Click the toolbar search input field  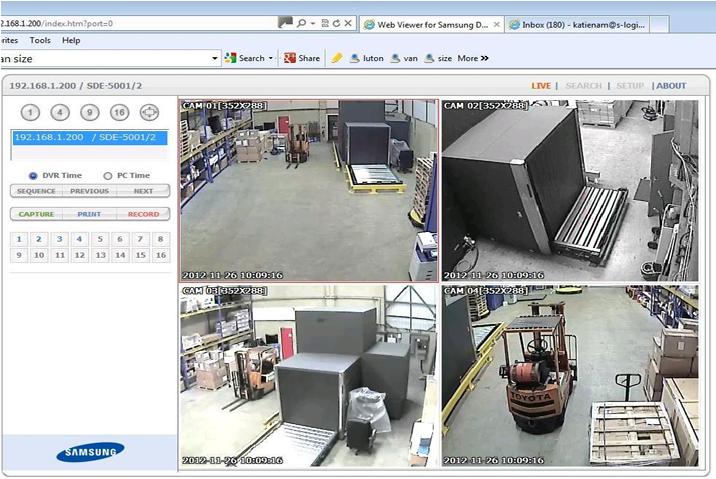click(105, 58)
